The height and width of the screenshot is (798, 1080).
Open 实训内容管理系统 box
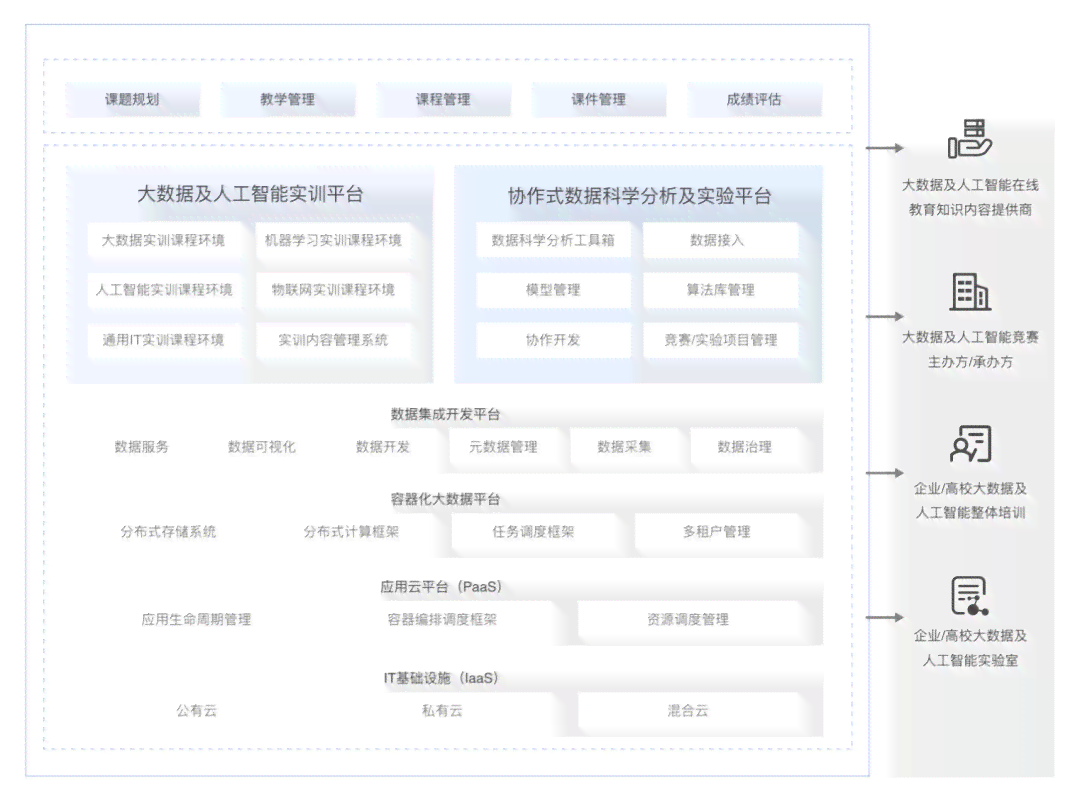pos(333,340)
